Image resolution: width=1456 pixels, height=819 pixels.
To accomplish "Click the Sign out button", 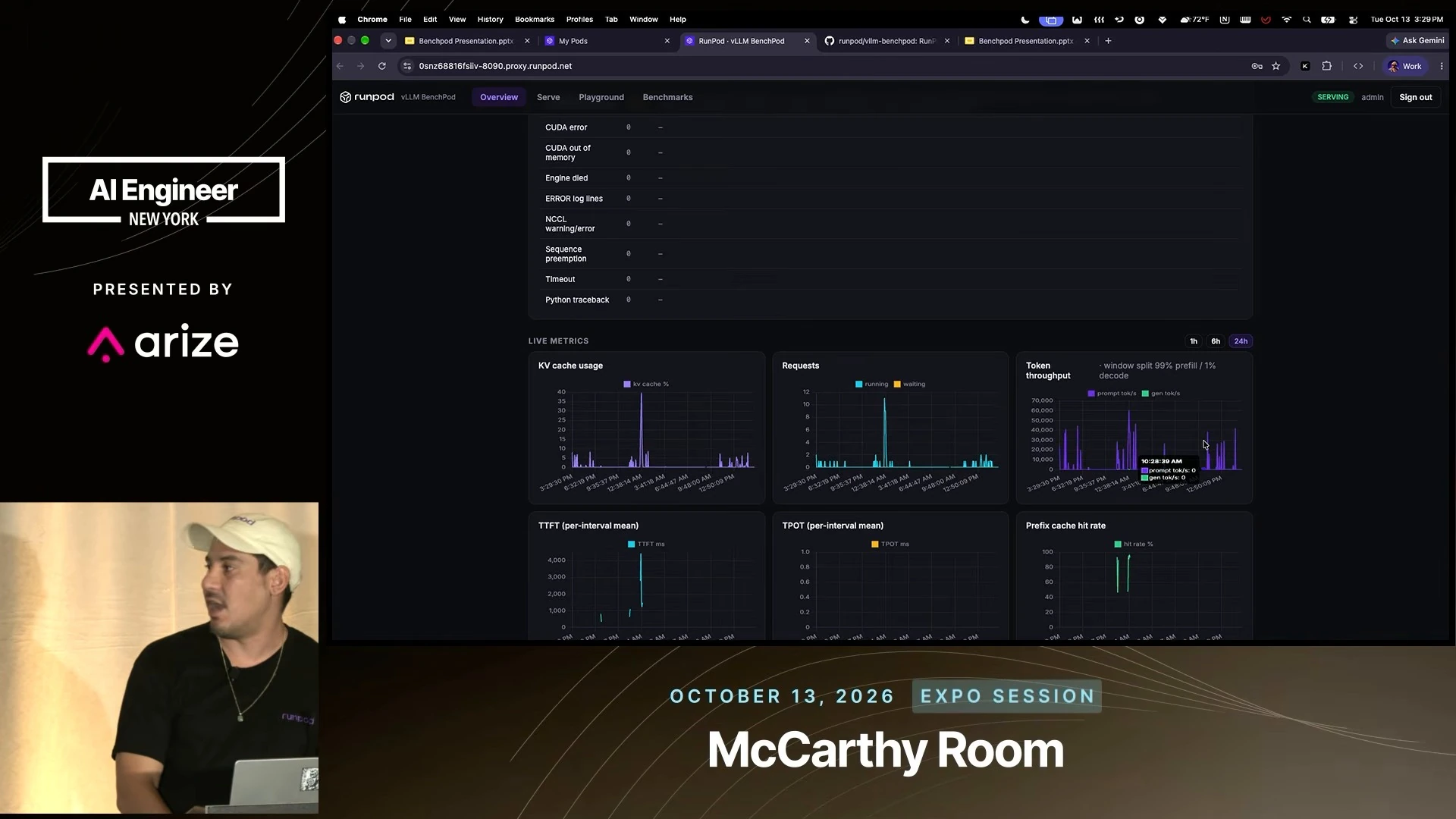I will 1415,97.
